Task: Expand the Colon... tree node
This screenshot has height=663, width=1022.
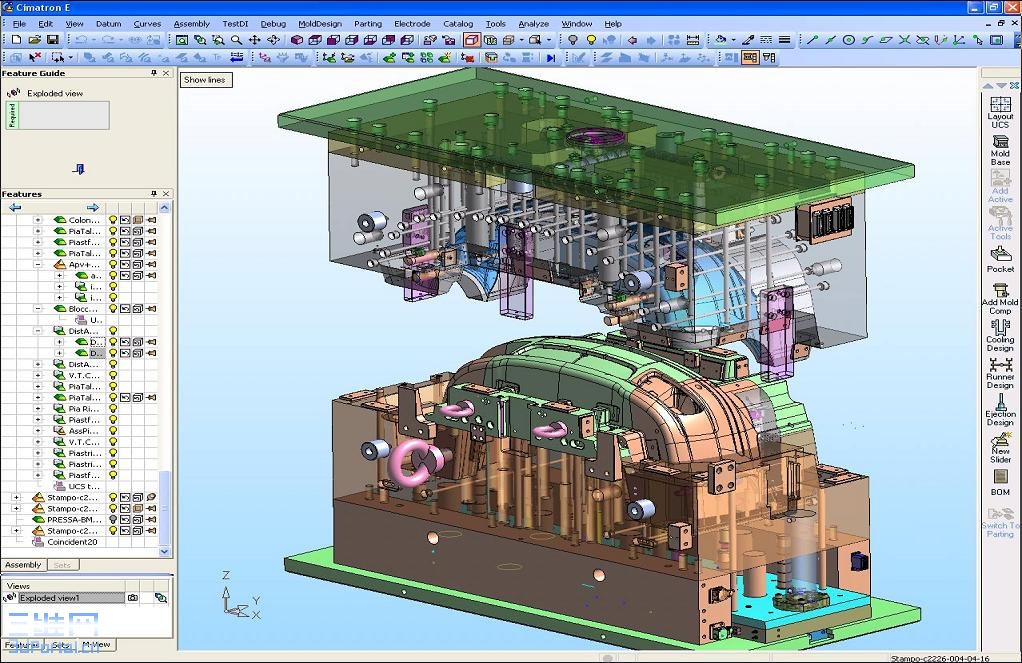Action: pyautogui.click(x=38, y=220)
